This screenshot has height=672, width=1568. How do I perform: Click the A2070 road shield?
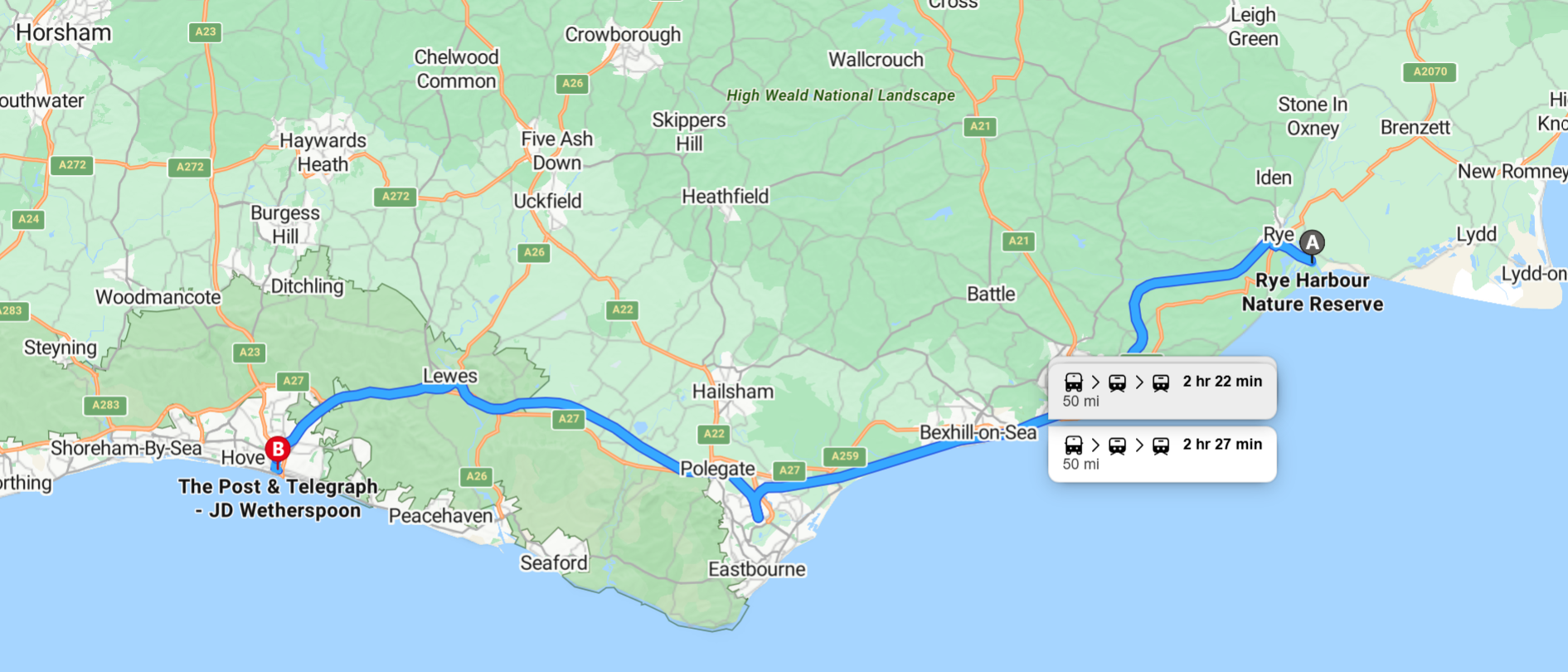tap(1430, 72)
